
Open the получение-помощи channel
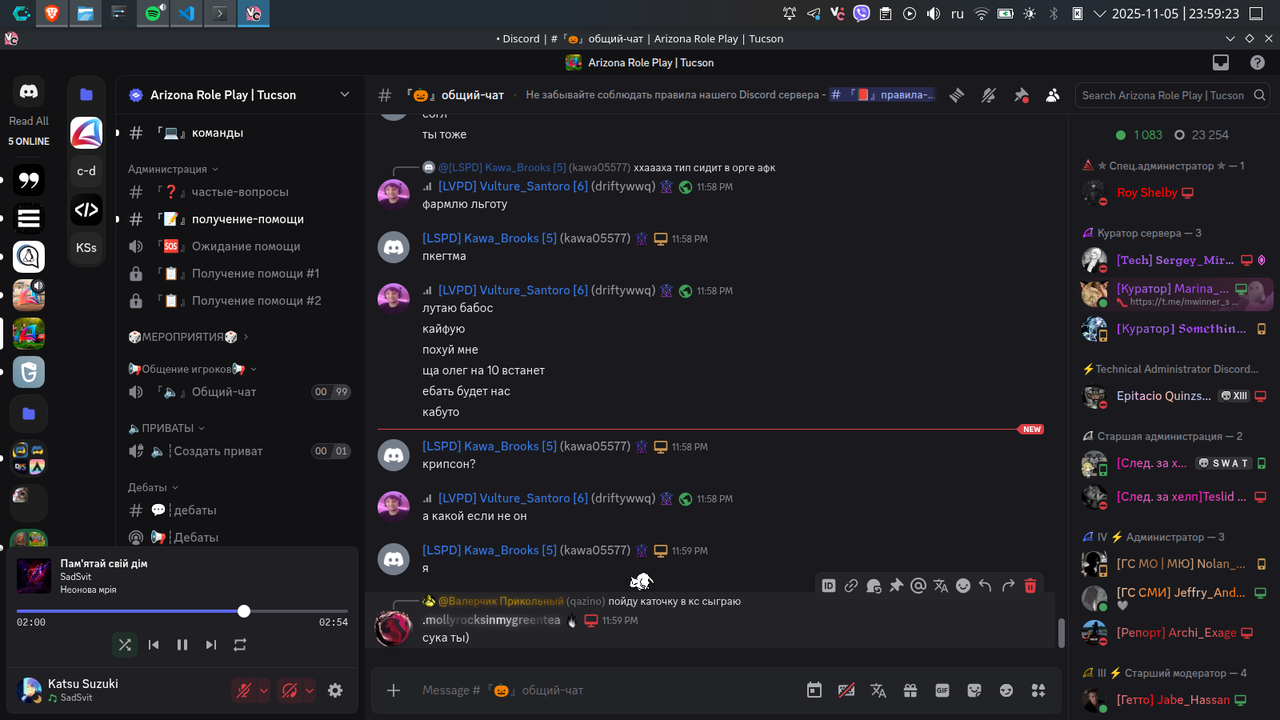tap(240, 219)
